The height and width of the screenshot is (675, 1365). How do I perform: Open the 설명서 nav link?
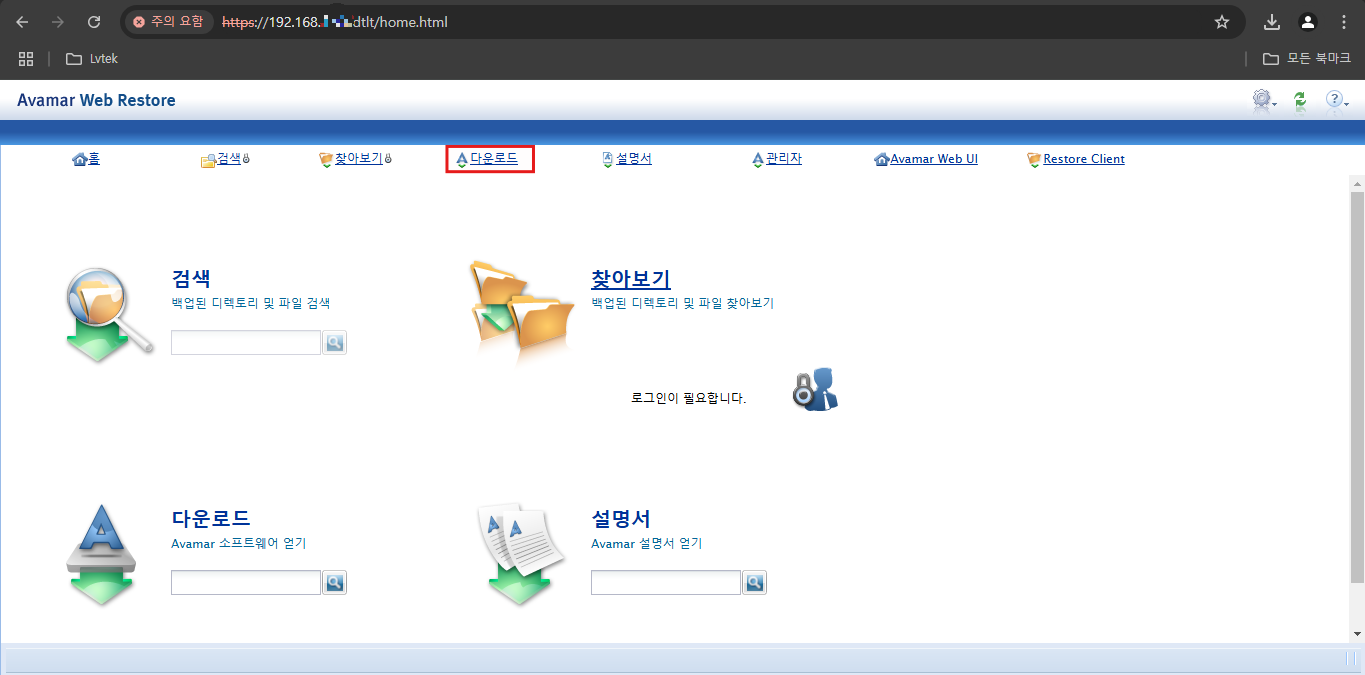[634, 159]
